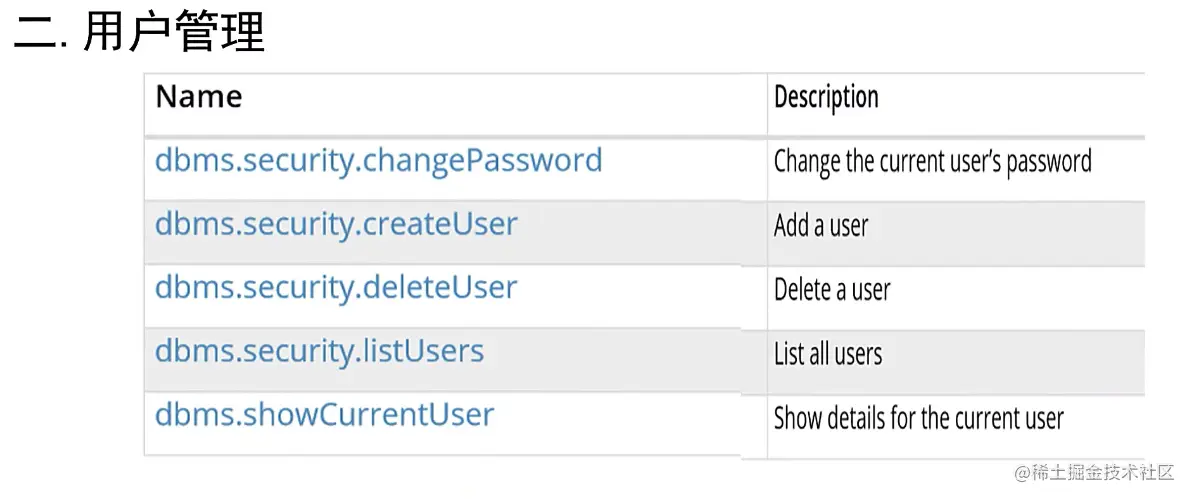1191x499 pixels.
Task: Click the 'List all users' description
Action: point(828,354)
